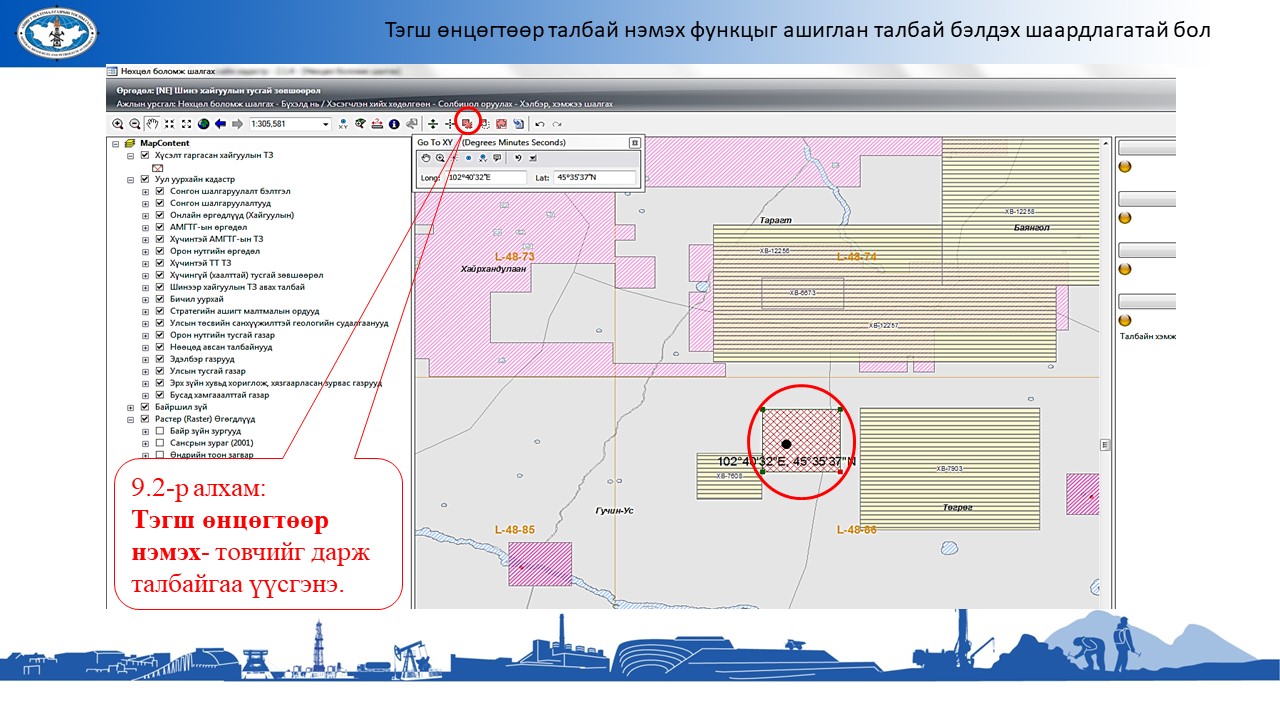Collapse the Уул уурхайн кадастр group
Screen dimensions: 1280x720
(x=130, y=179)
